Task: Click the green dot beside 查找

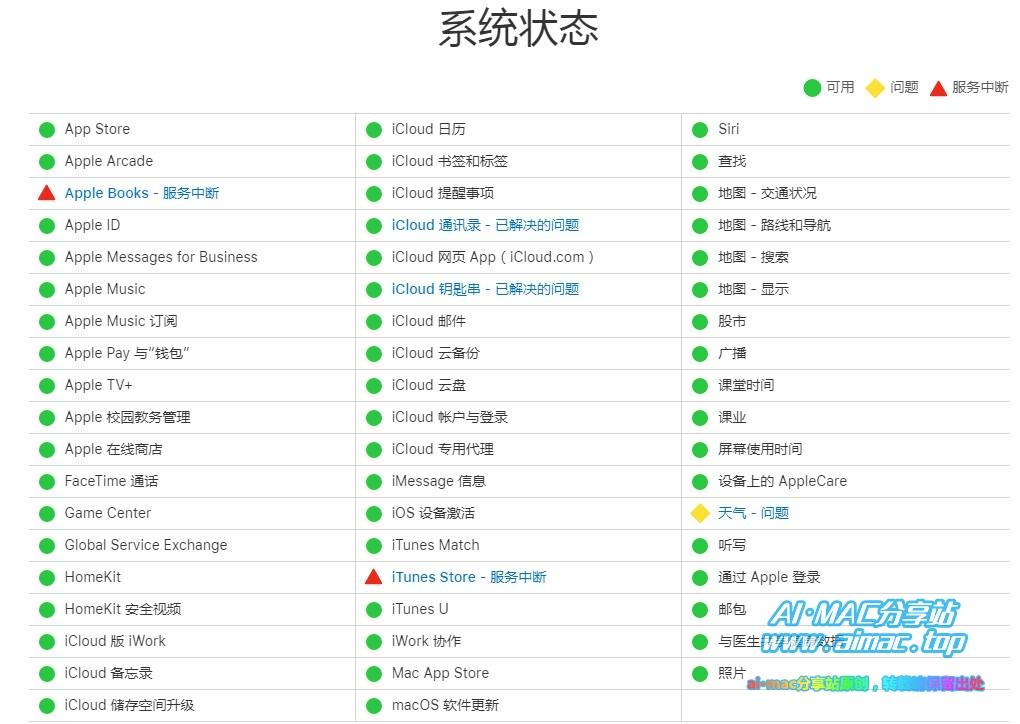Action: (700, 161)
